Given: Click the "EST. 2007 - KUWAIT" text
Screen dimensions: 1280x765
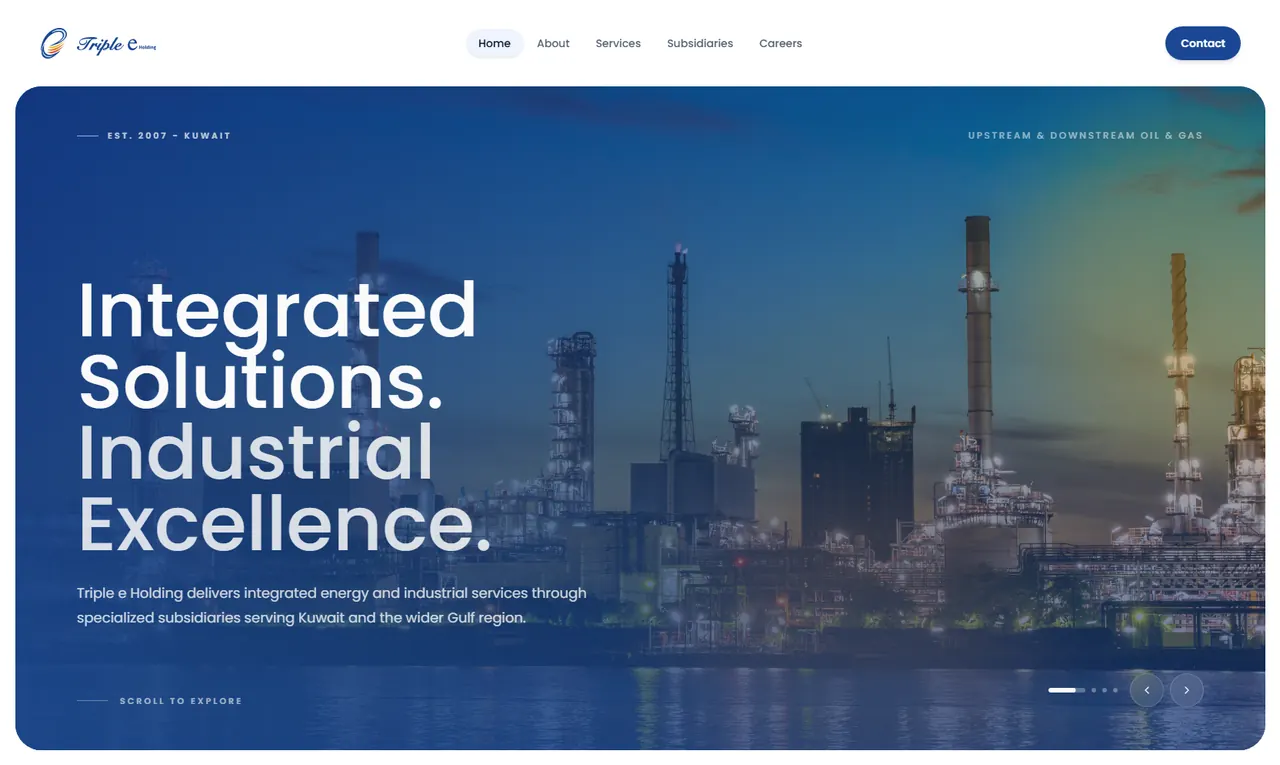Looking at the screenshot, I should [x=169, y=136].
